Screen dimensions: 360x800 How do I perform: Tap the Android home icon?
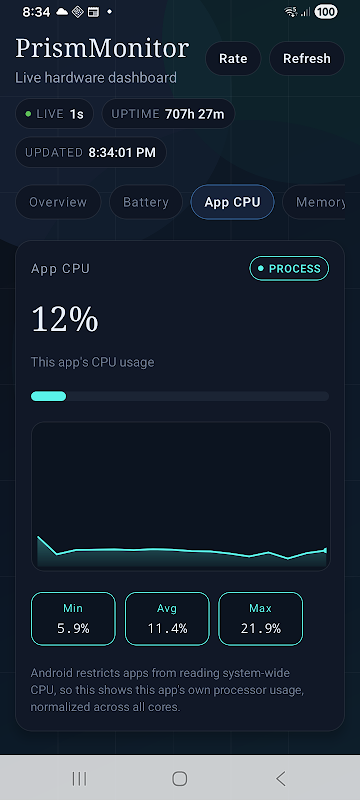tap(179, 779)
